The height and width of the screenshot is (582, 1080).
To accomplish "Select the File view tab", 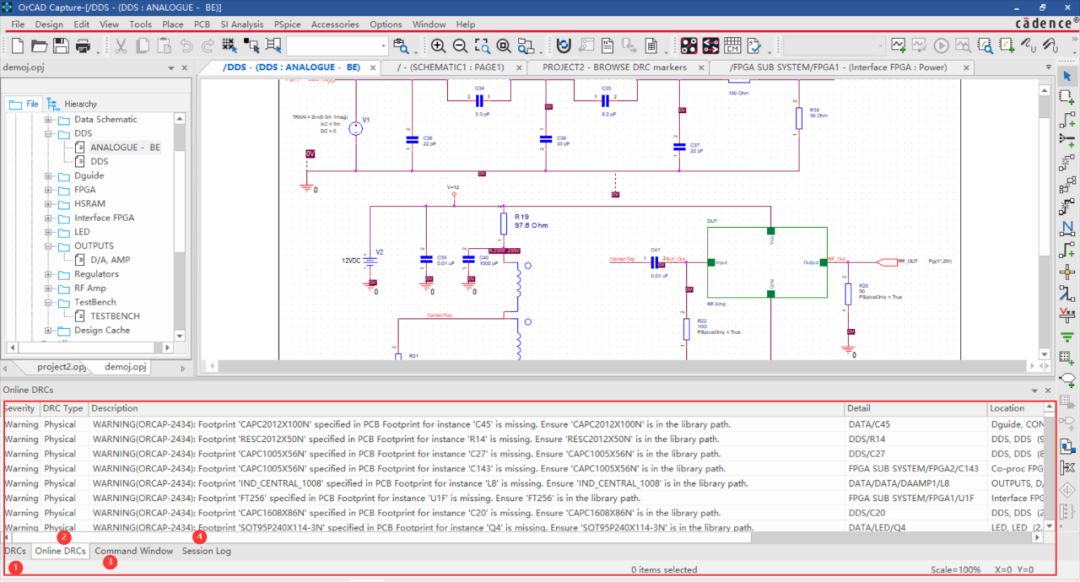I will coord(24,104).
